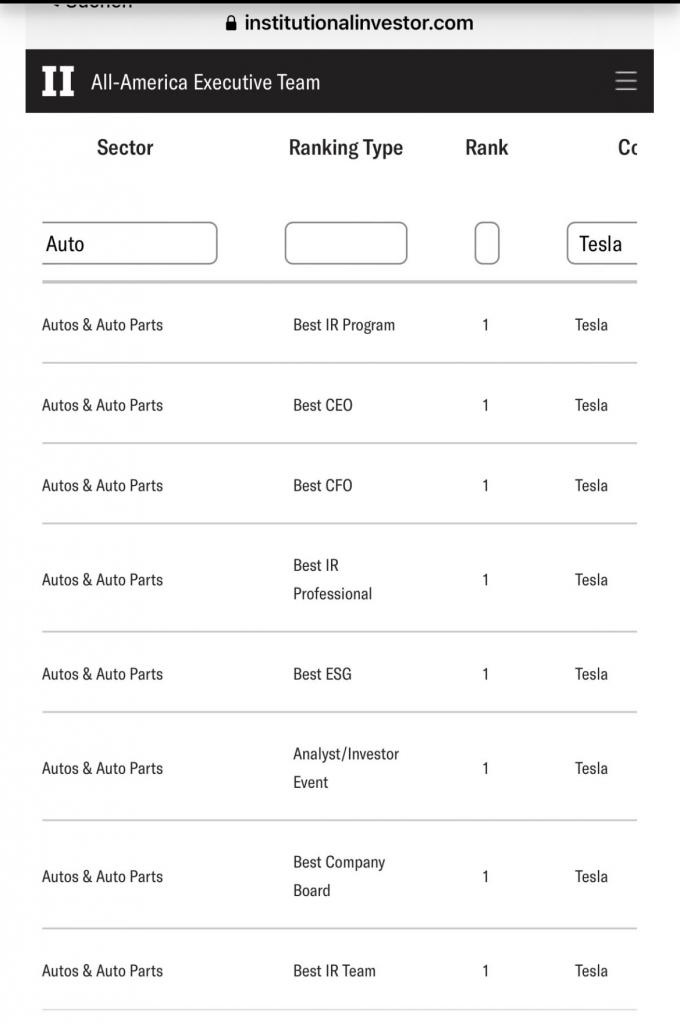Select the Best IR Team row
Screen dimensions: 680x1024
pos(339,970)
